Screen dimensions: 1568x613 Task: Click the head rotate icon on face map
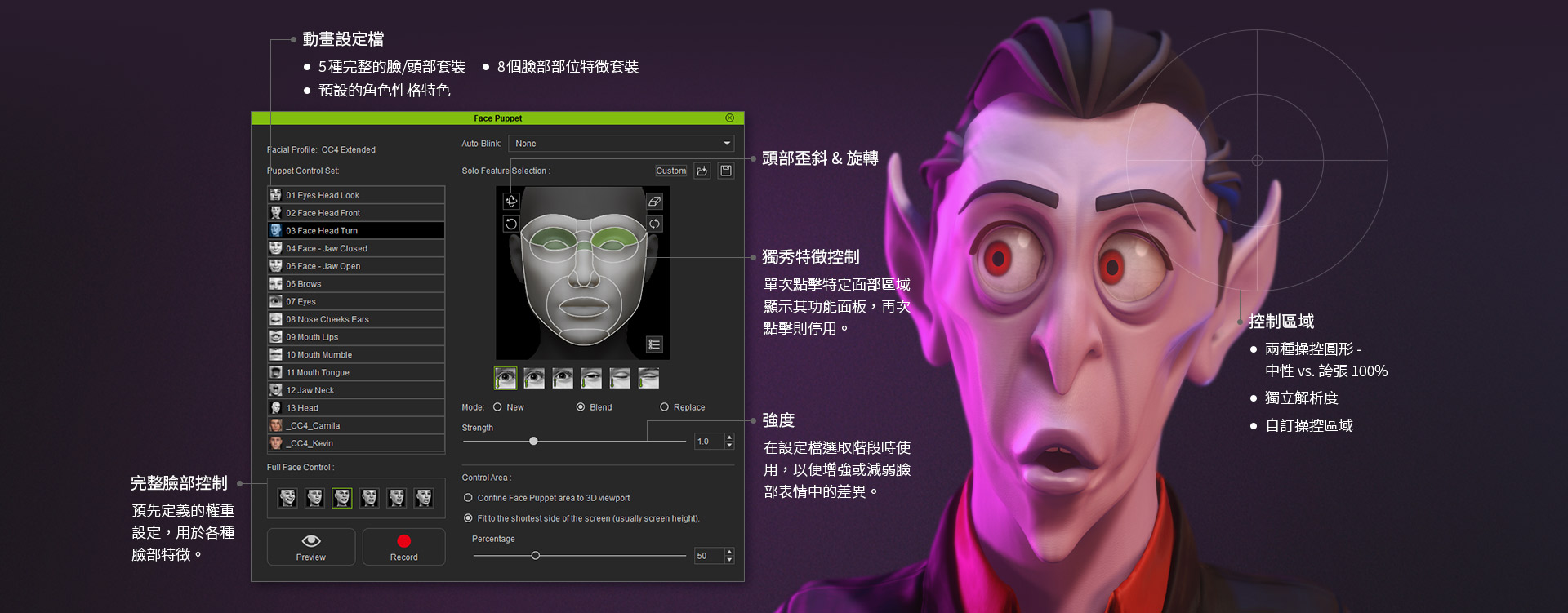(x=511, y=201)
